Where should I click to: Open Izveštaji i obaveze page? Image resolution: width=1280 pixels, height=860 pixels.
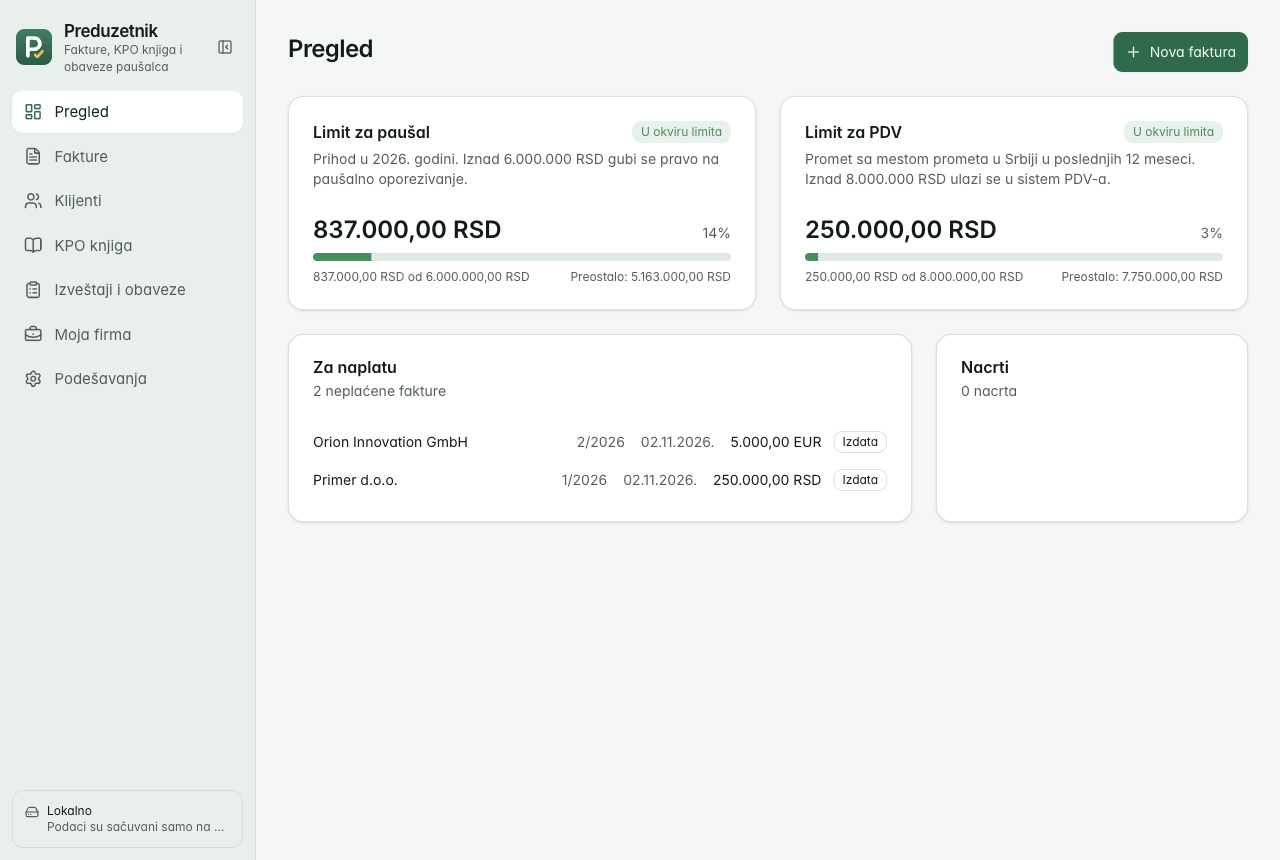127,290
